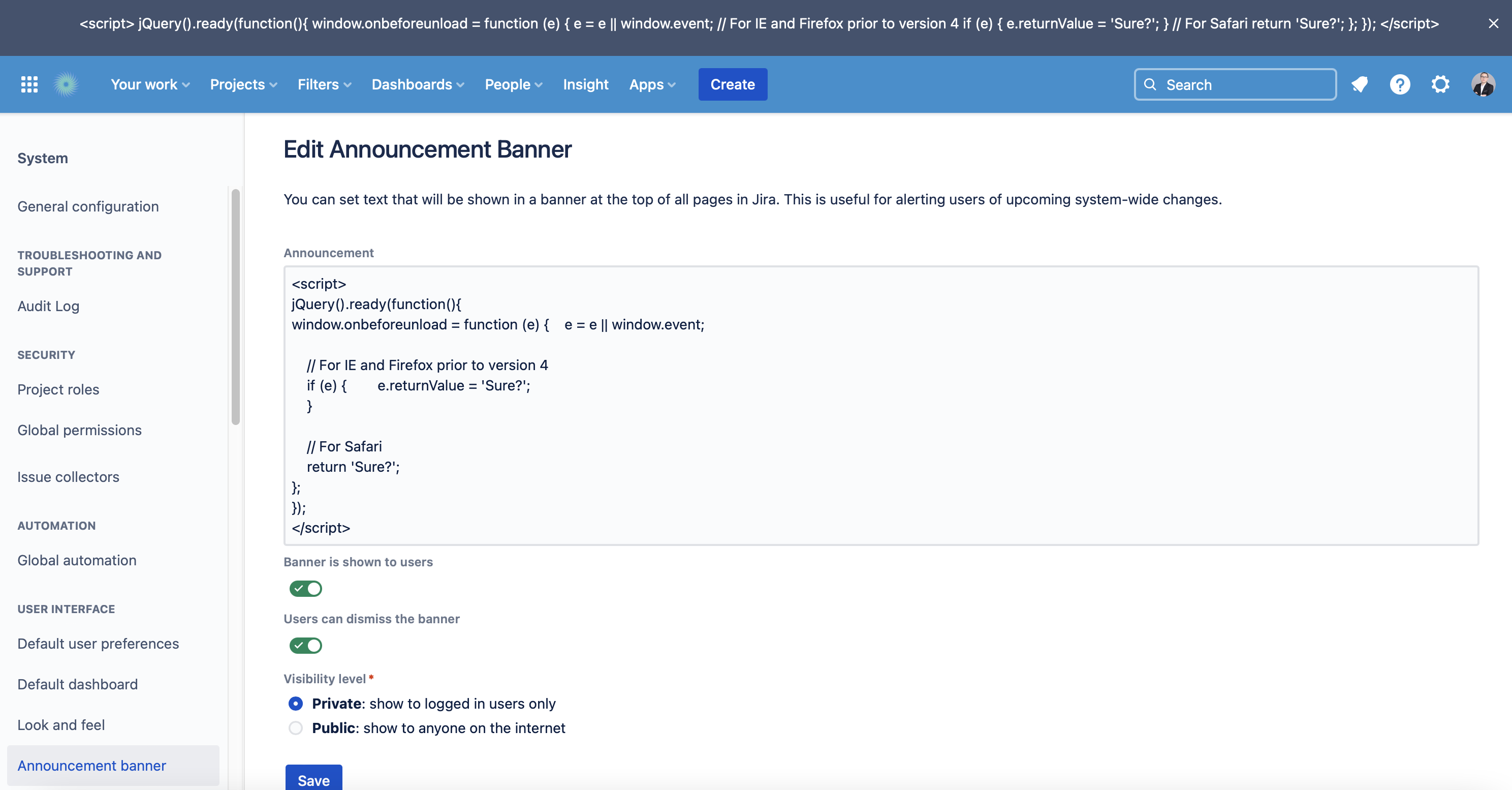Toggle Banner is shown to users
1512x790 pixels.
(x=305, y=589)
